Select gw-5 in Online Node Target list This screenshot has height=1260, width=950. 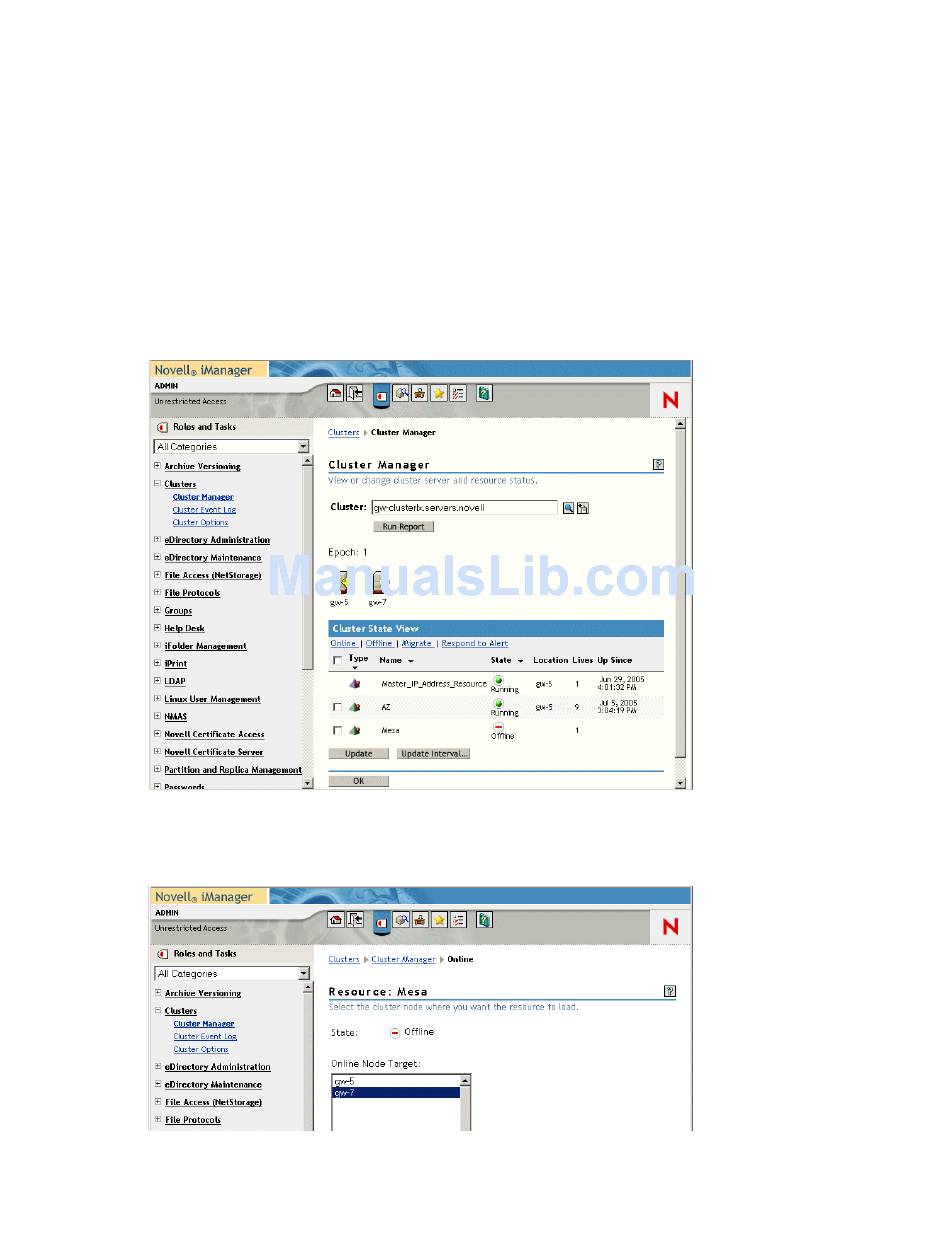[396, 1082]
